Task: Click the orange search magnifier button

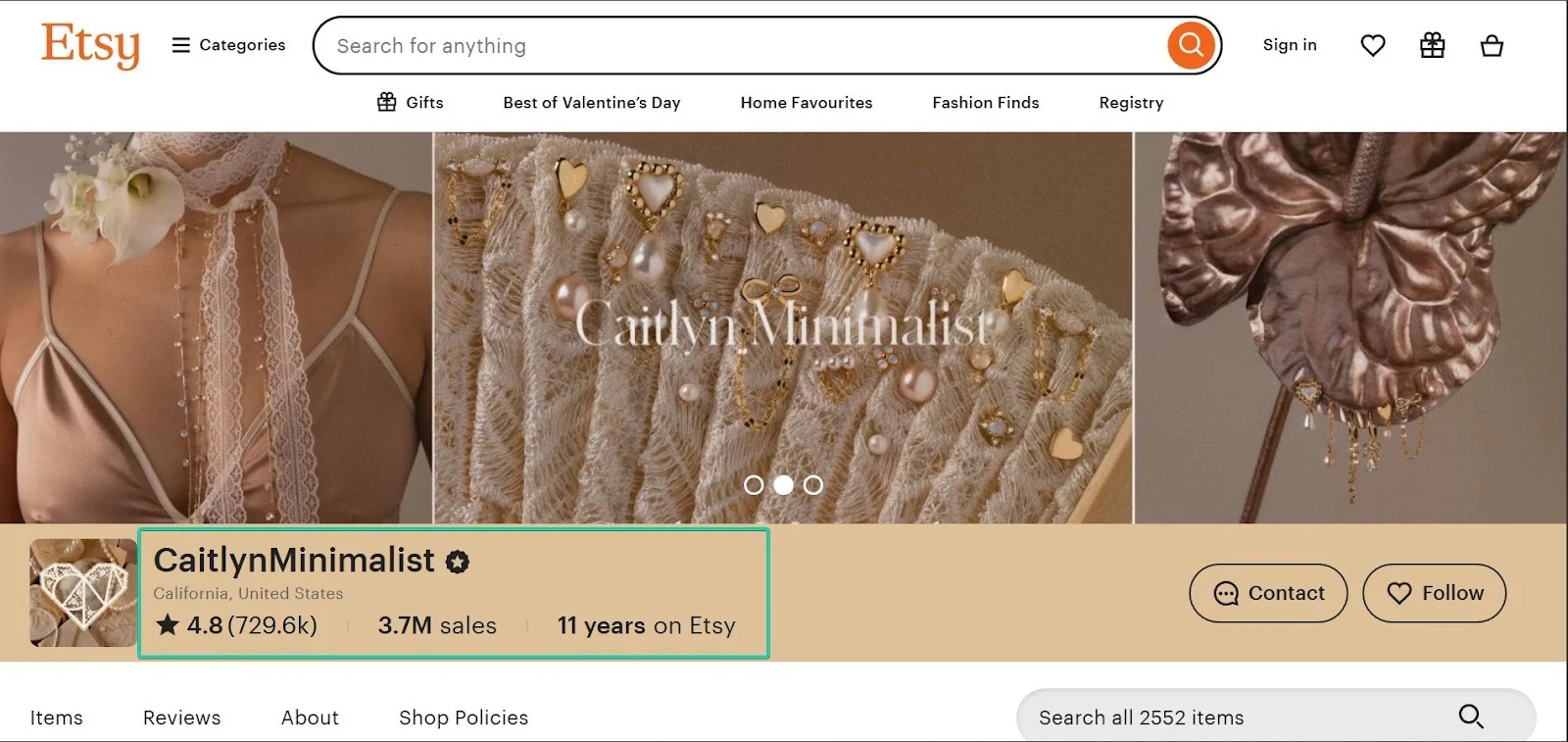Action: point(1191,45)
